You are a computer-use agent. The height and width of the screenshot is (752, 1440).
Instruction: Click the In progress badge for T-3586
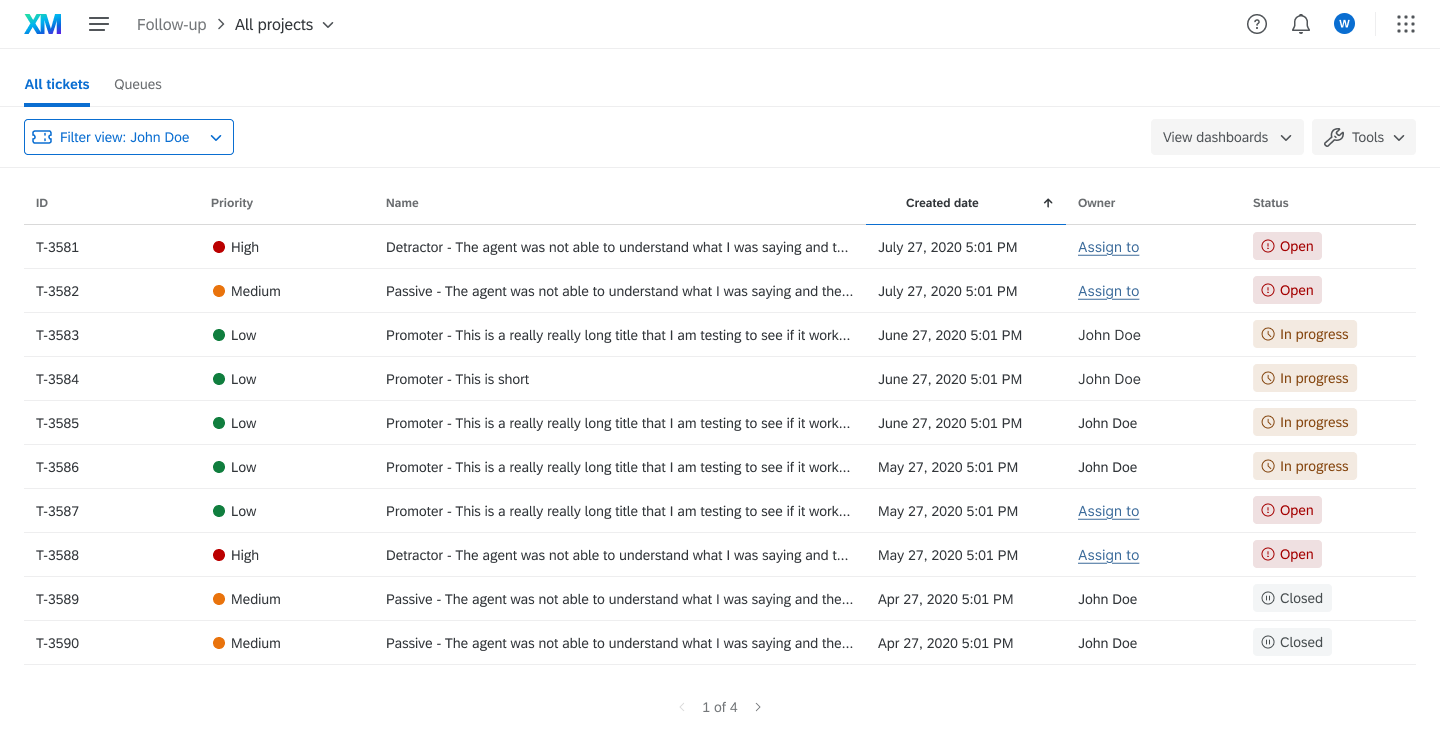(1305, 466)
